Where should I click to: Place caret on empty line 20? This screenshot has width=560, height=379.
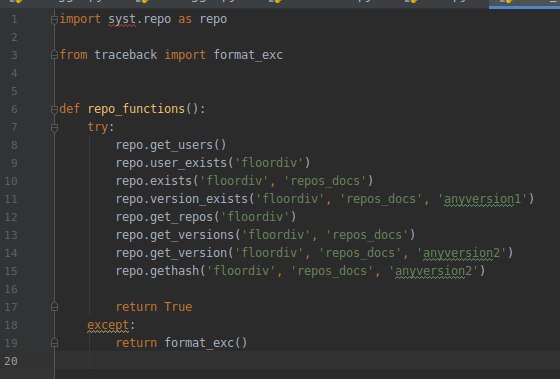click(307, 360)
